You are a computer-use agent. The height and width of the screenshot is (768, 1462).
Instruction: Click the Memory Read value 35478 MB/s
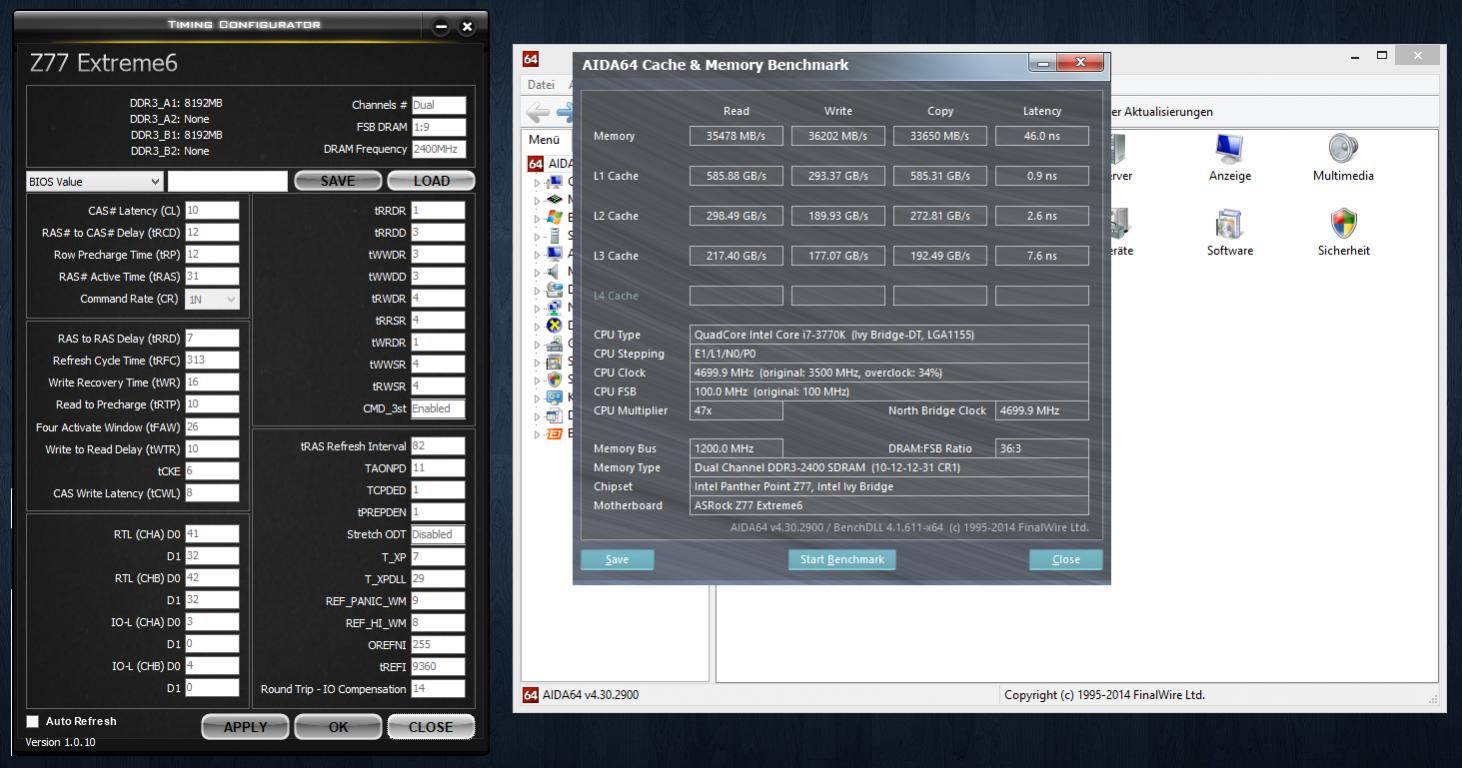(736, 136)
